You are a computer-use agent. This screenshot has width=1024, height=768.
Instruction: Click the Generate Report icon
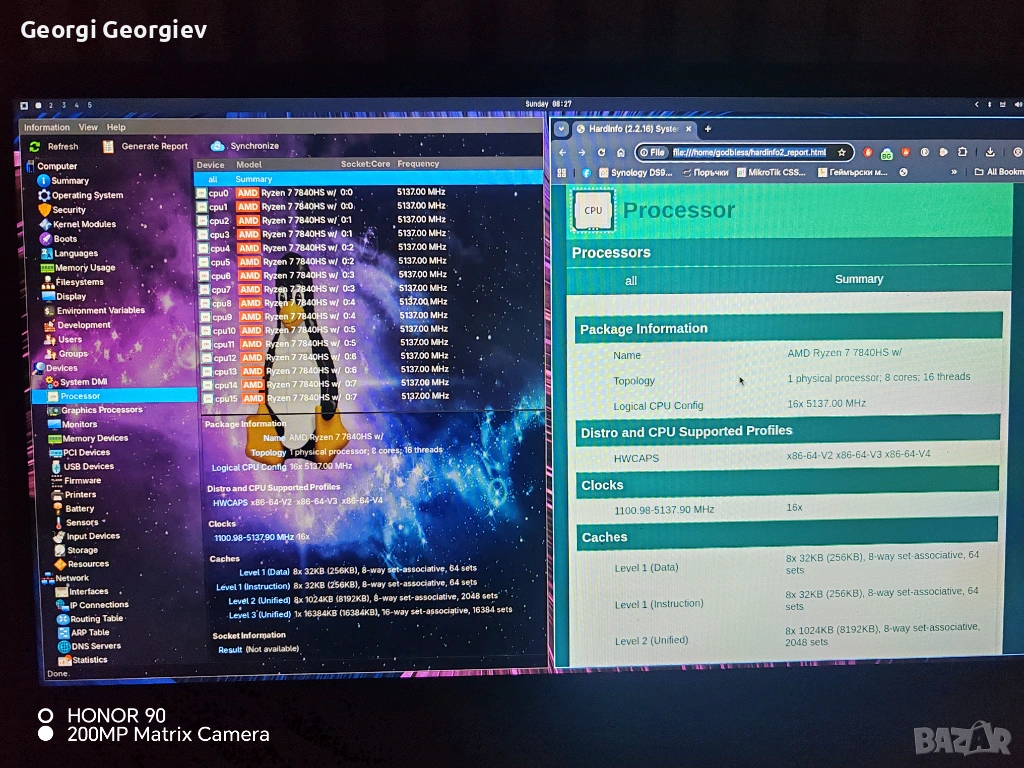click(x=109, y=147)
